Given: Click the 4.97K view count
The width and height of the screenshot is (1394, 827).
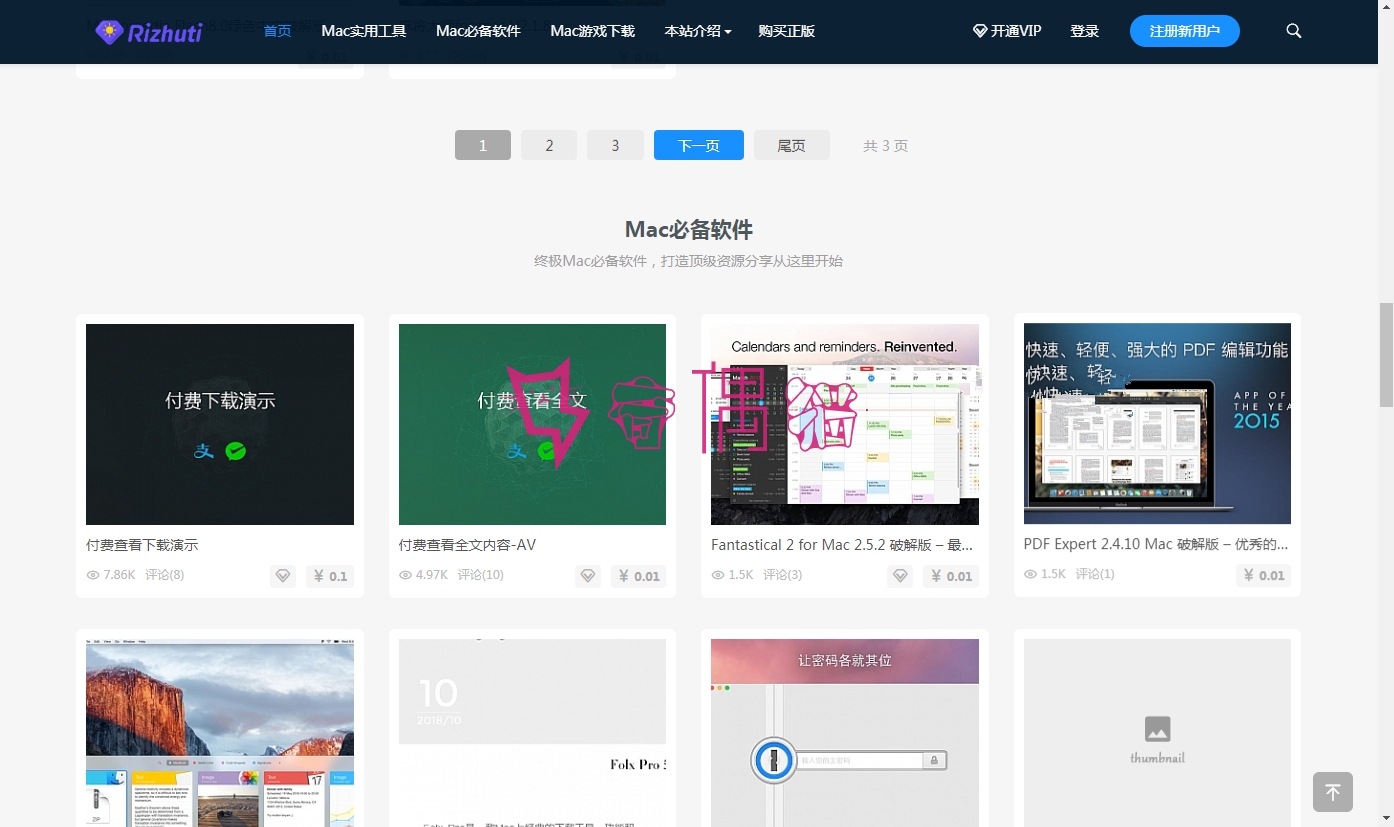Looking at the screenshot, I should point(432,575).
